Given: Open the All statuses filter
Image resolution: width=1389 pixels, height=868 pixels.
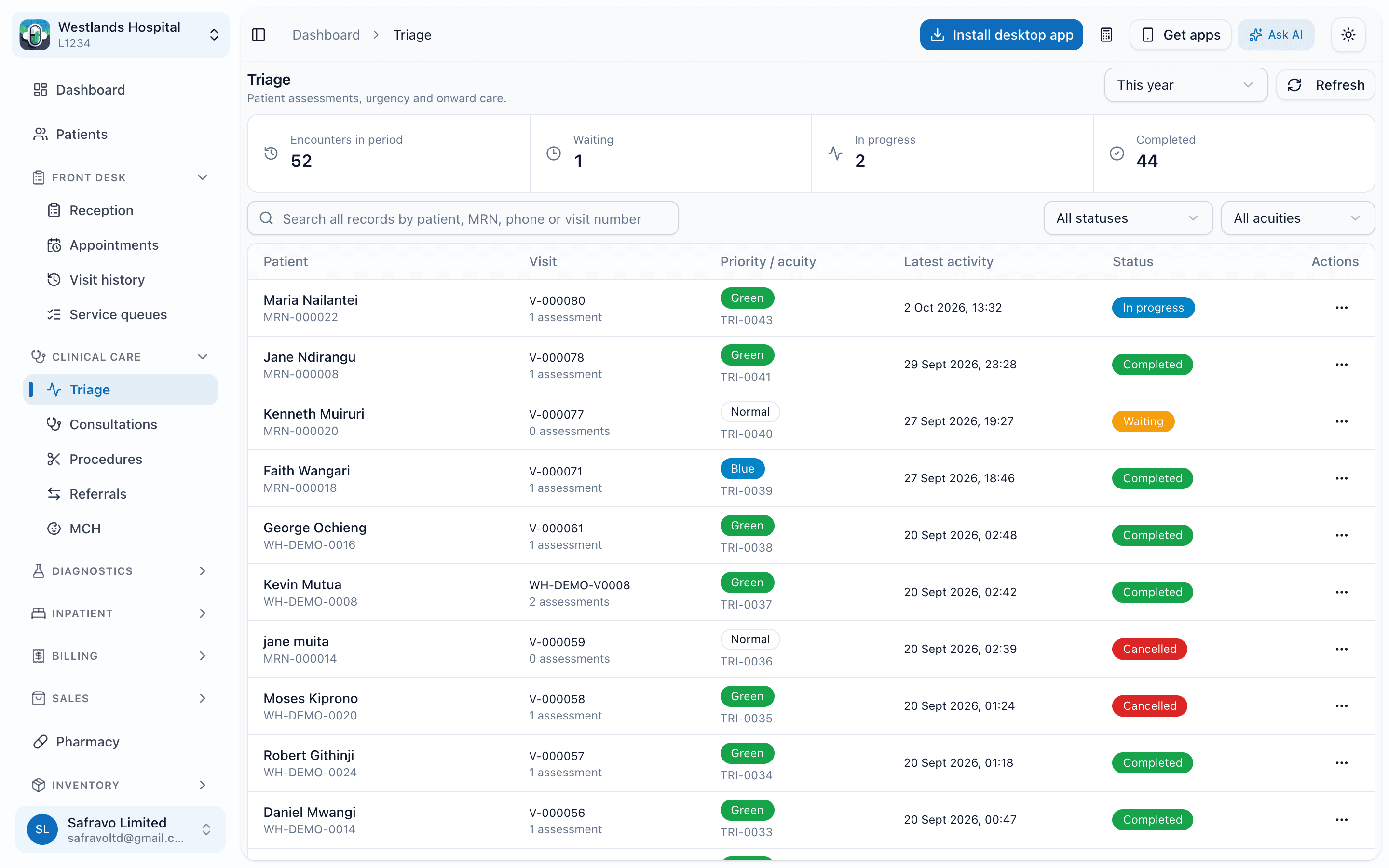Looking at the screenshot, I should click(x=1128, y=218).
